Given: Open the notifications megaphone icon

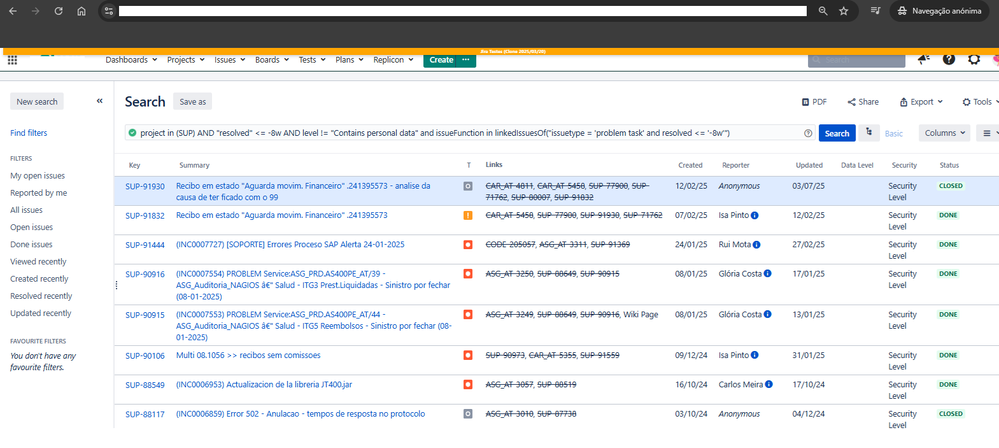Looking at the screenshot, I should (923, 59).
